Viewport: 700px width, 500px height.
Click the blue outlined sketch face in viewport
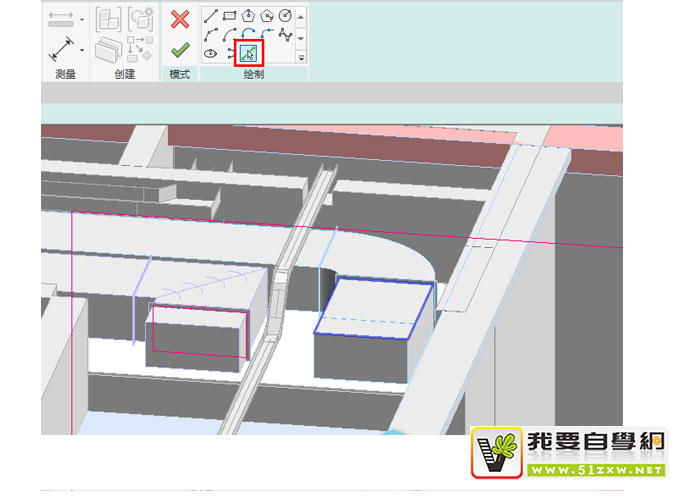coord(374,309)
